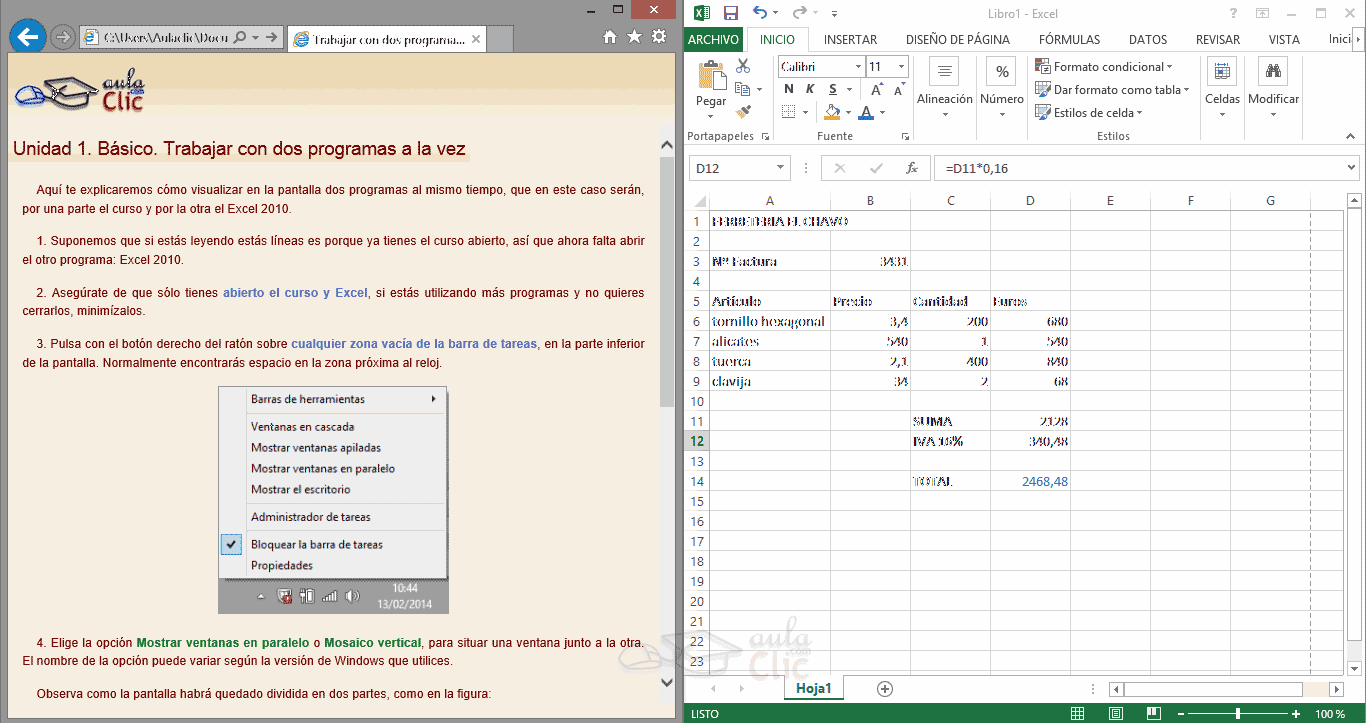This screenshot has width=1366, height=723.
Task: Save the workbook with the floppy disk icon
Action: coord(731,13)
